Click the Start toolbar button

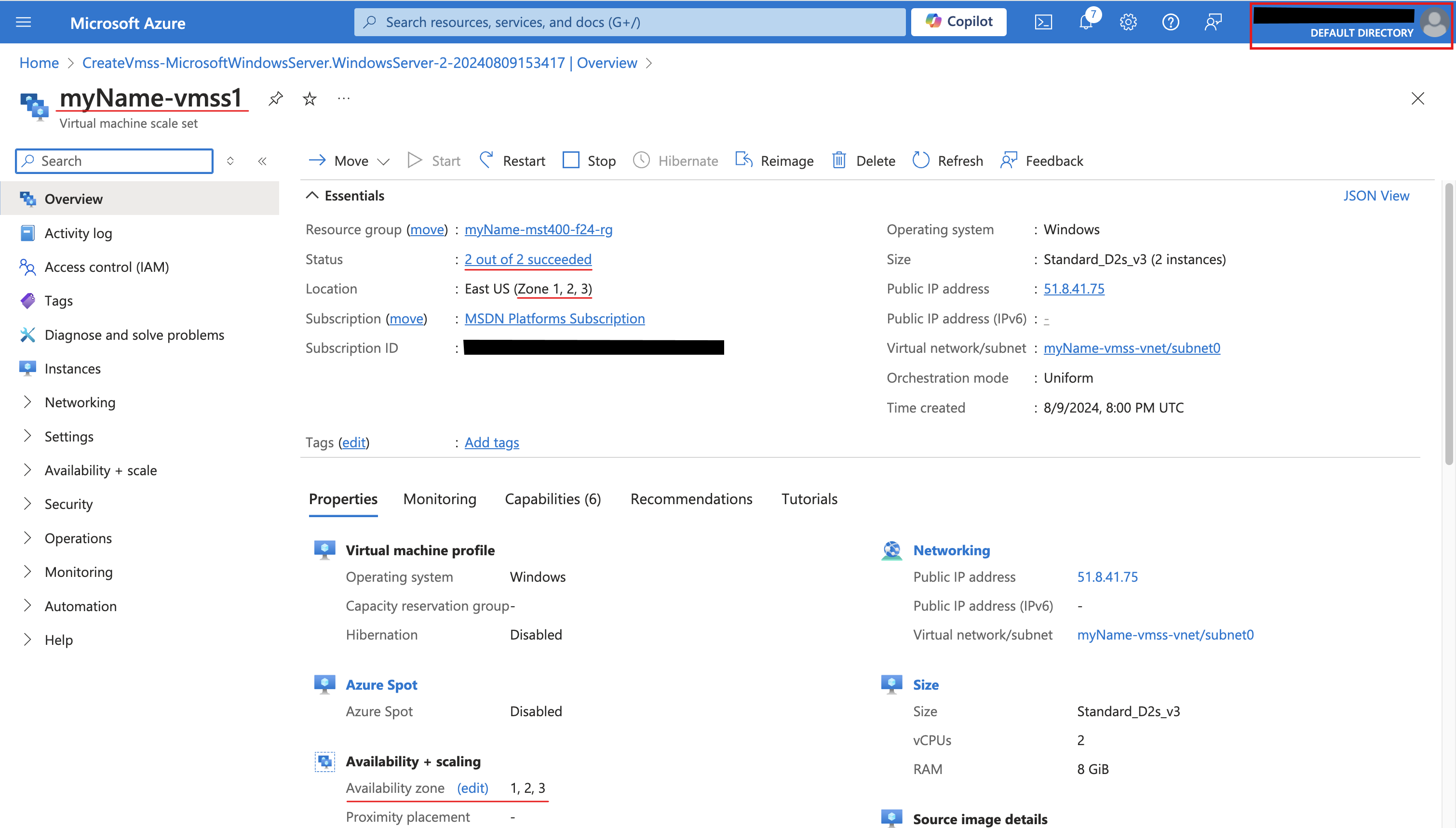pyautogui.click(x=434, y=161)
